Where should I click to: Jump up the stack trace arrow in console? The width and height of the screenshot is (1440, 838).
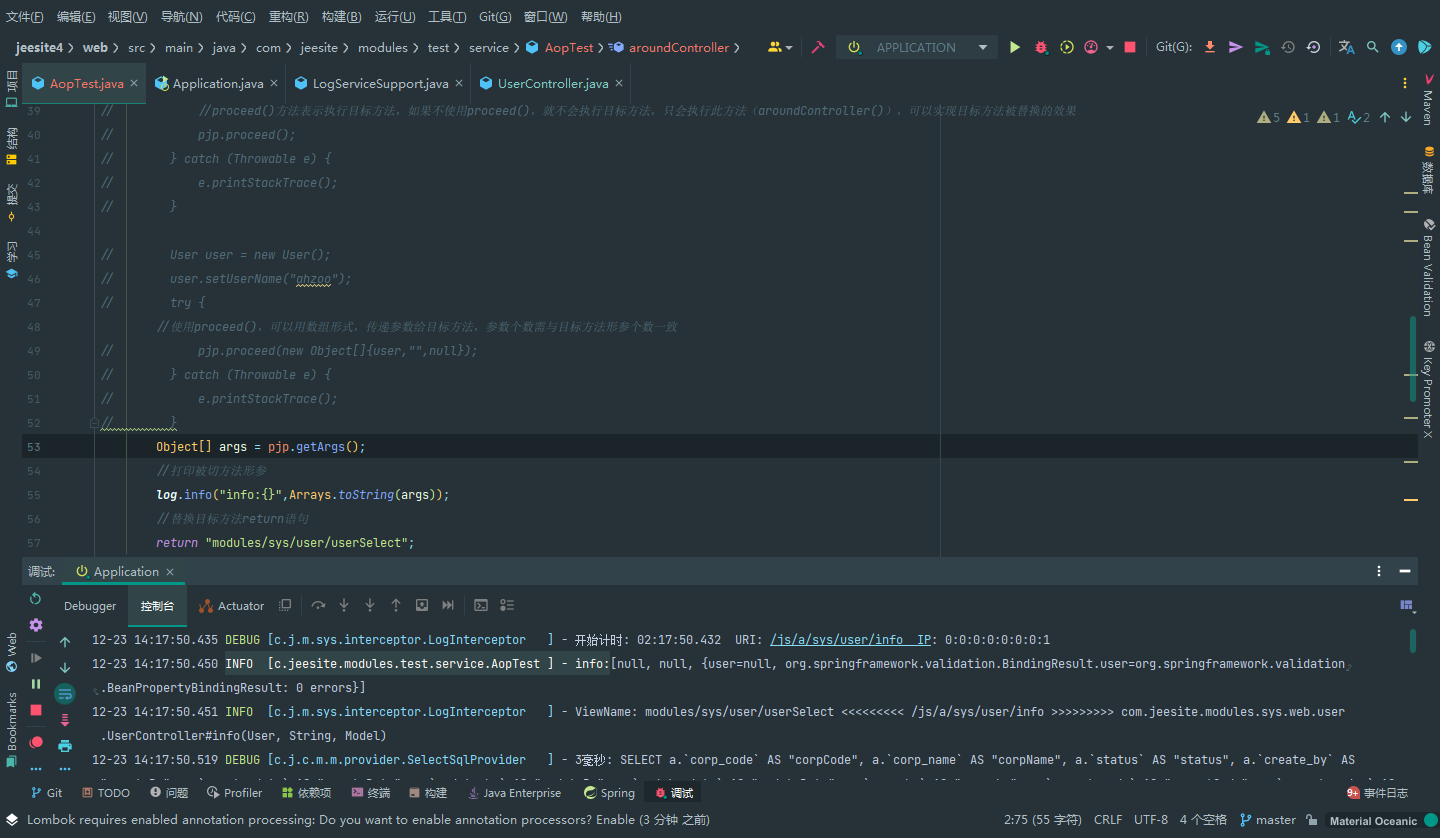pos(65,642)
